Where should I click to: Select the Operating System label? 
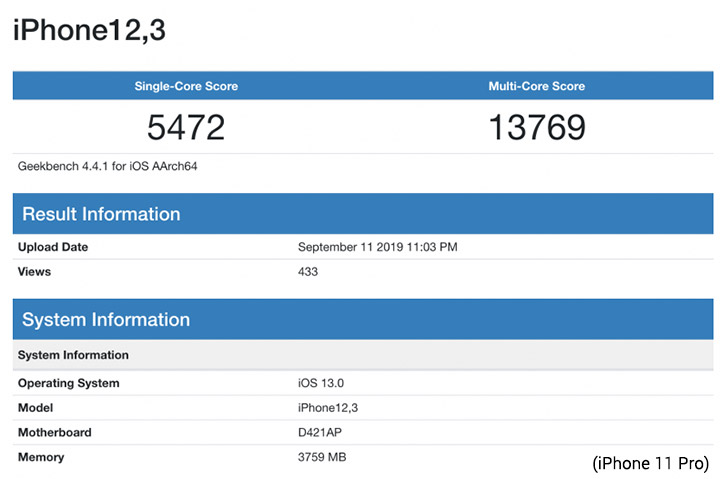pyautogui.click(x=69, y=383)
